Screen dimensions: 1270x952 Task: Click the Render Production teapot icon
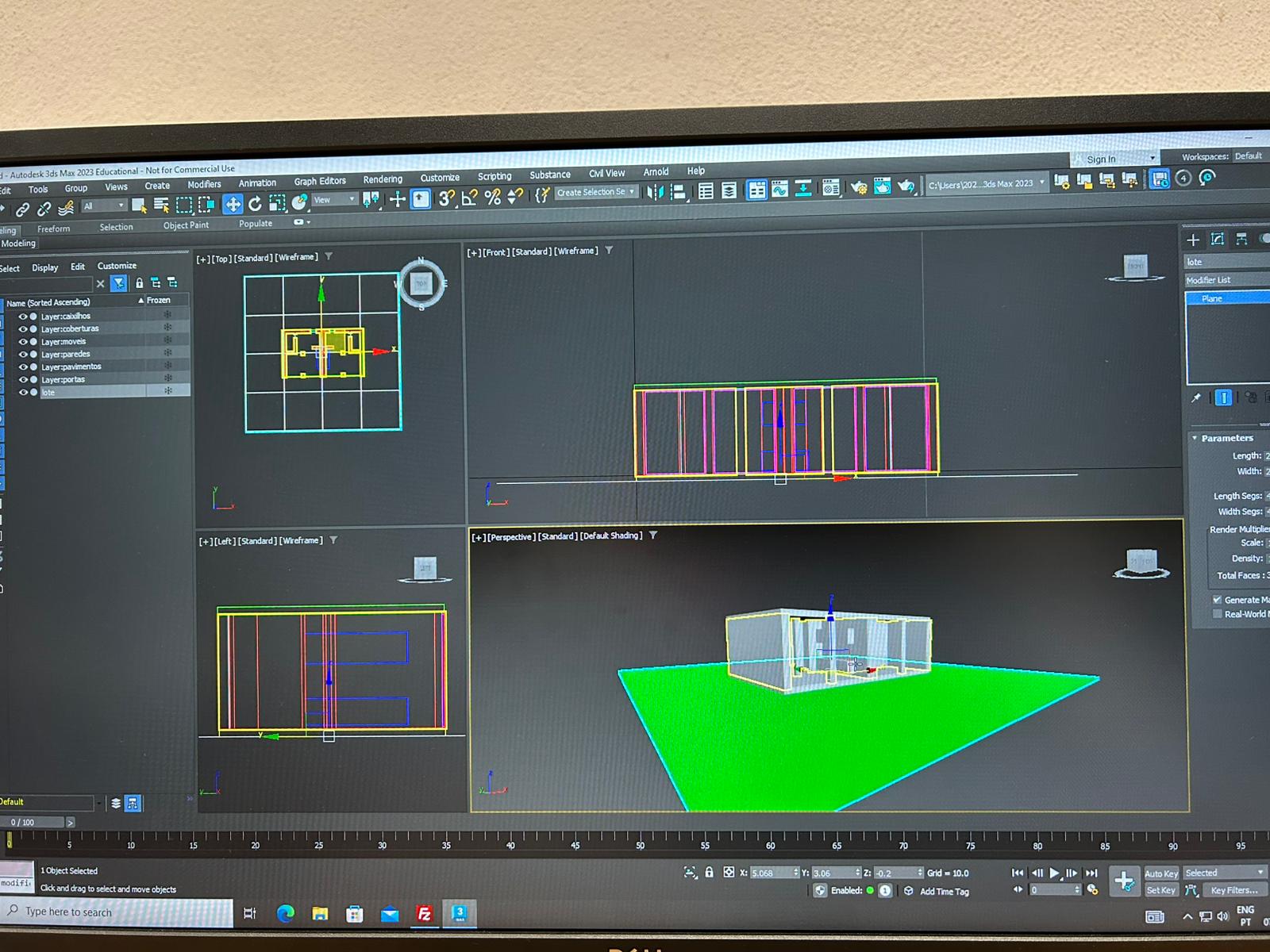(x=906, y=186)
